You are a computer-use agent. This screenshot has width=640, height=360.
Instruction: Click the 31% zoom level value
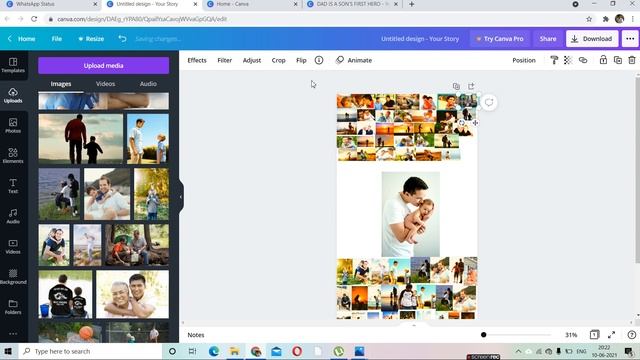pos(571,335)
